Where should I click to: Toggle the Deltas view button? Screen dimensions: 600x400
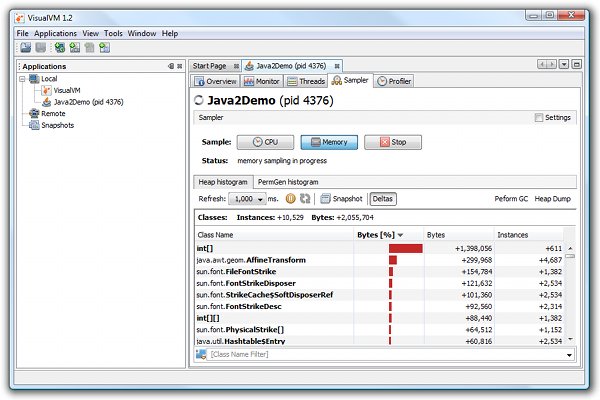tap(383, 199)
